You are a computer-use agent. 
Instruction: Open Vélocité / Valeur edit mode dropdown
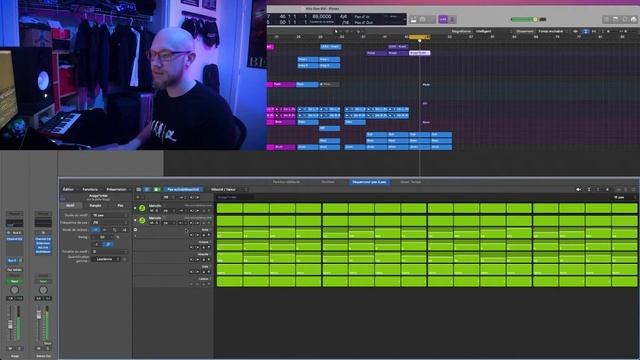coord(229,189)
